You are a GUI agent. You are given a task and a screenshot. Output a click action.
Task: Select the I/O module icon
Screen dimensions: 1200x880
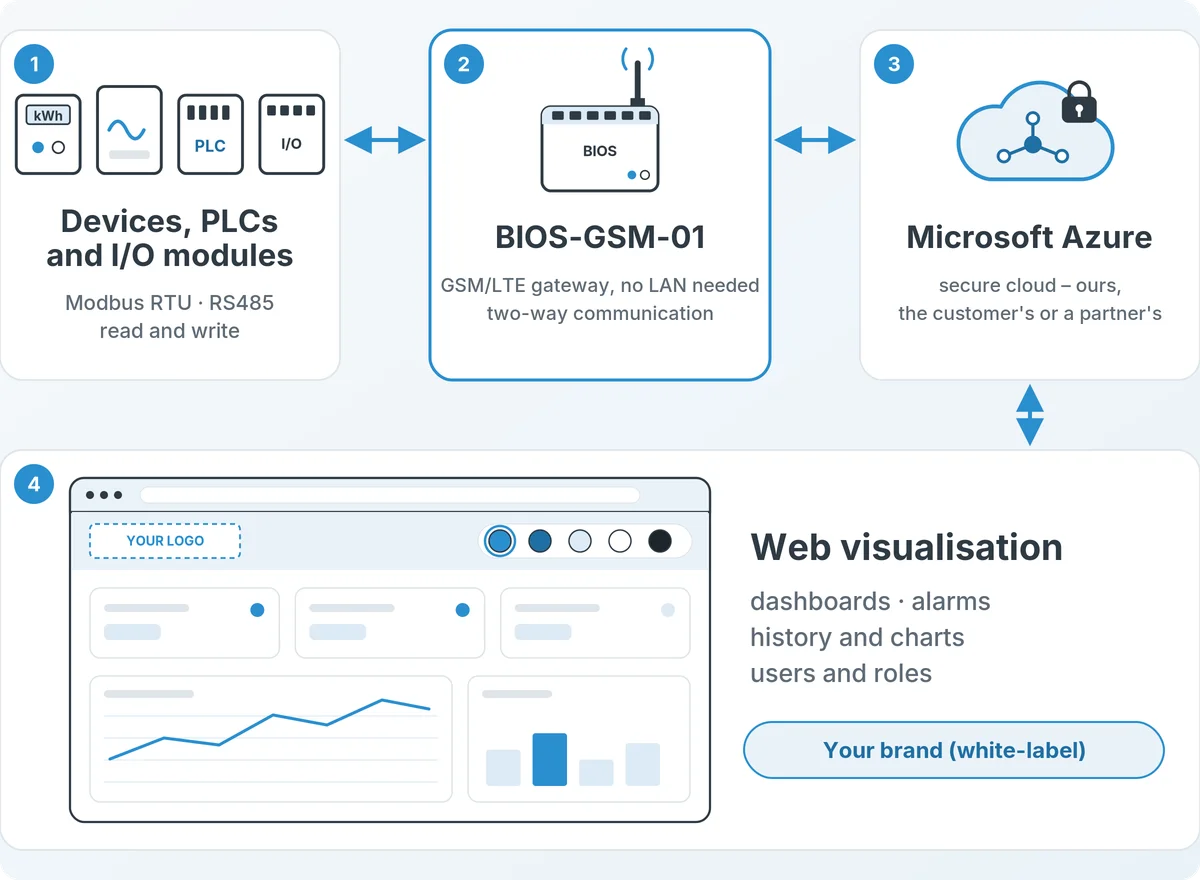click(x=291, y=134)
